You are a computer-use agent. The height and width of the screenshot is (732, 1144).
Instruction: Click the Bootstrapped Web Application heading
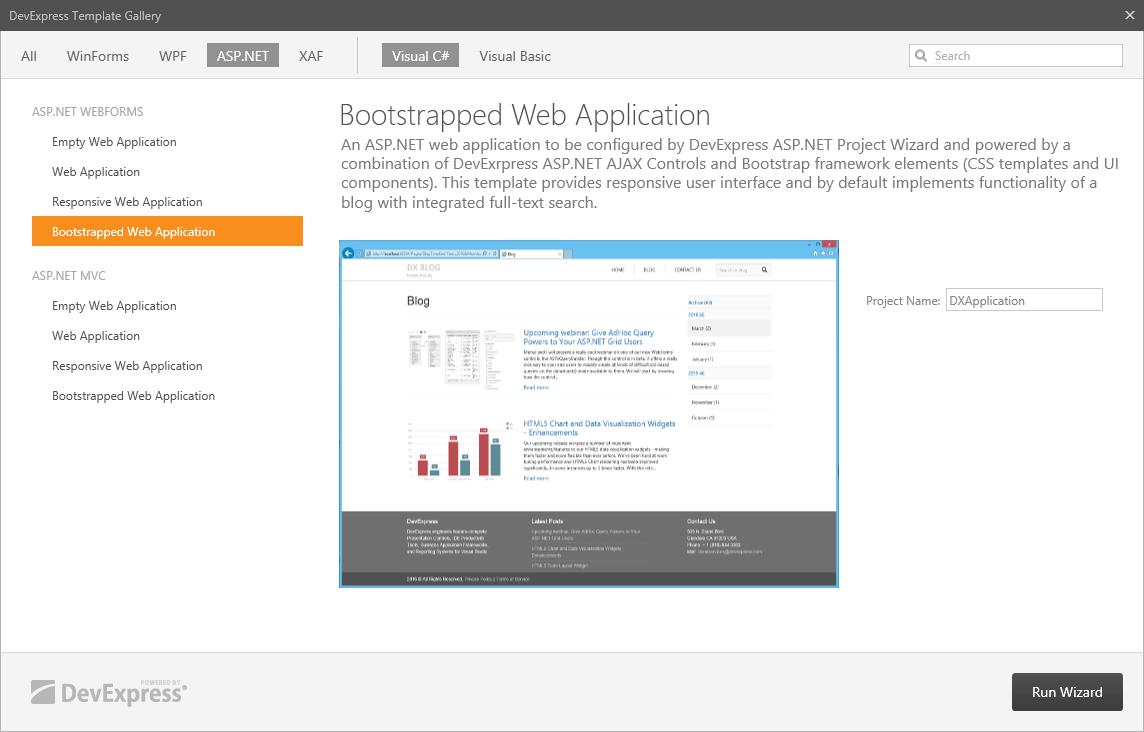click(525, 115)
